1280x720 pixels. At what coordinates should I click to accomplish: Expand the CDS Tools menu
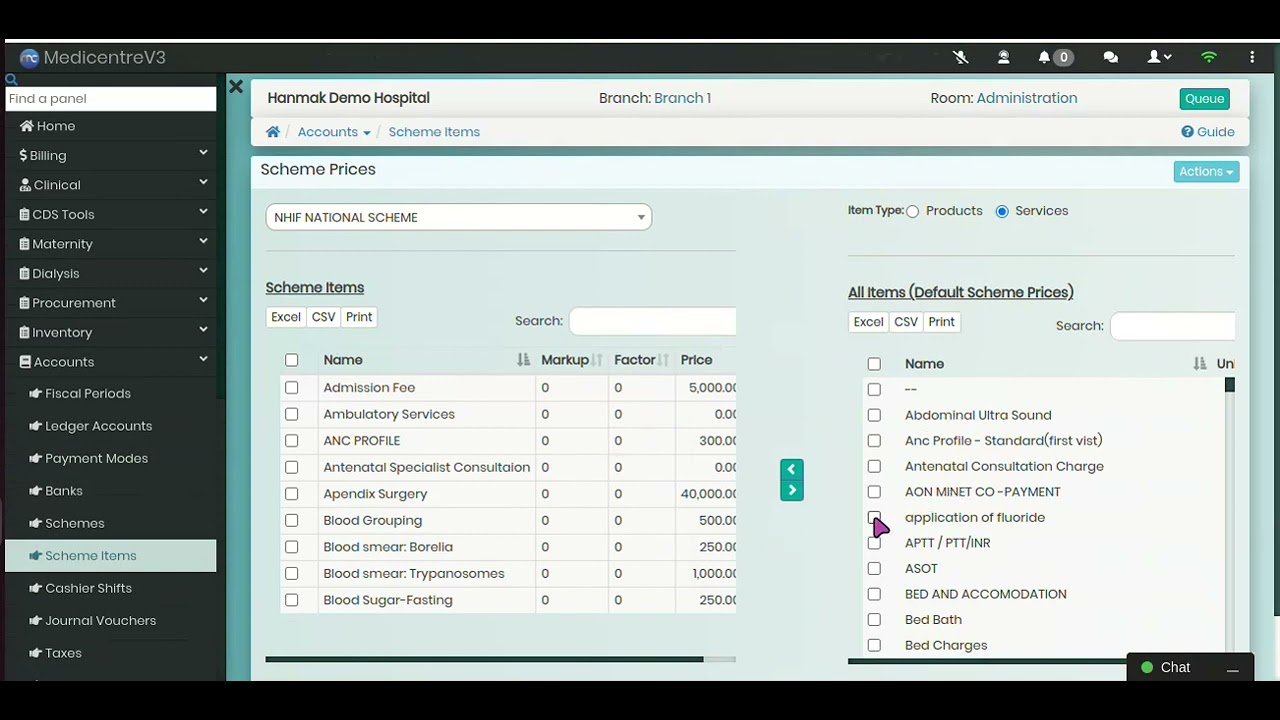[x=113, y=214]
